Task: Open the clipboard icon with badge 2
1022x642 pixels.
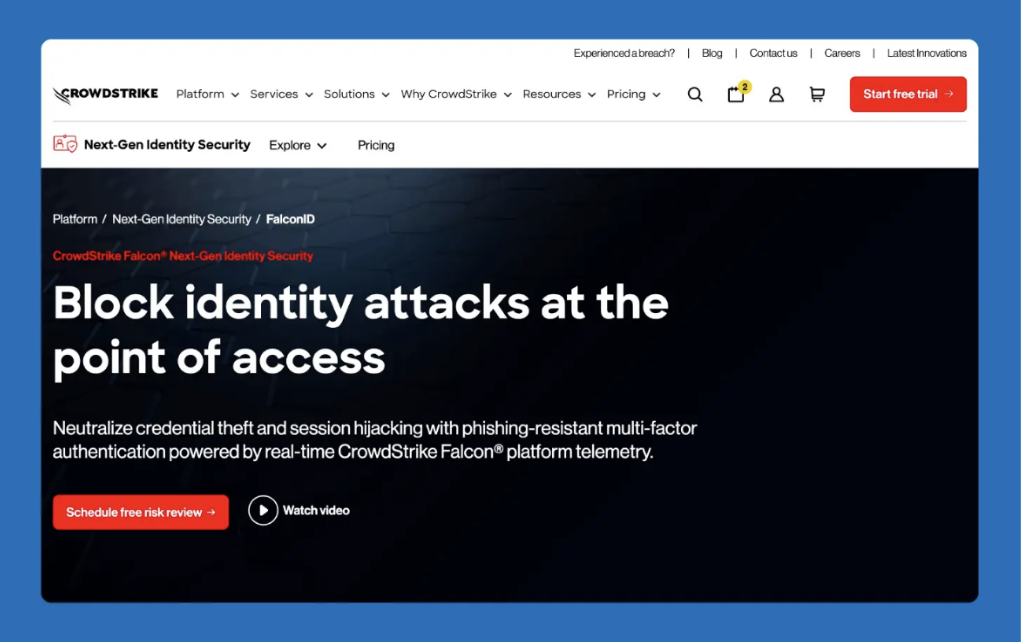Action: pyautogui.click(x=738, y=93)
